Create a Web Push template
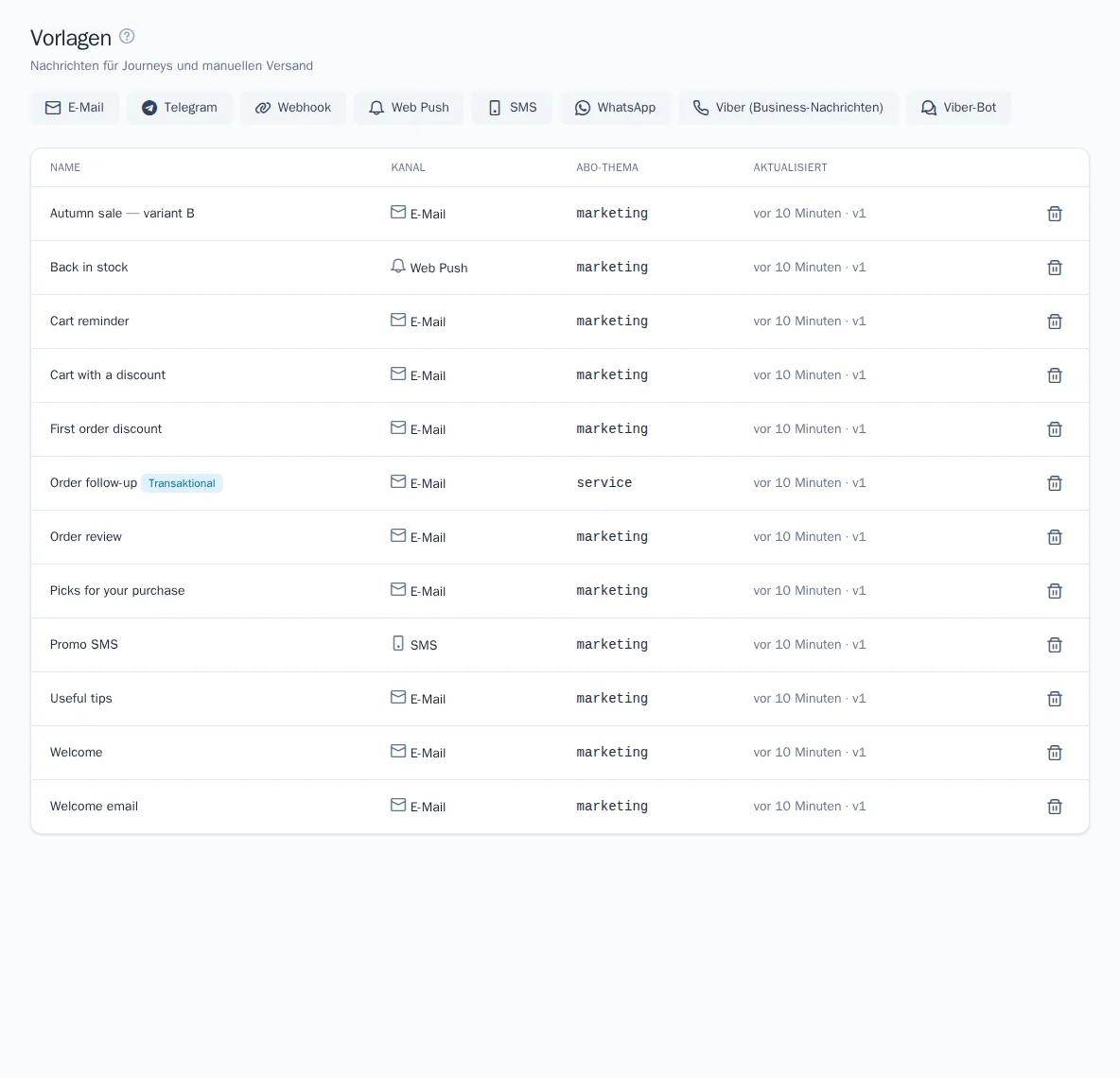The image size is (1120, 1078). click(x=409, y=108)
